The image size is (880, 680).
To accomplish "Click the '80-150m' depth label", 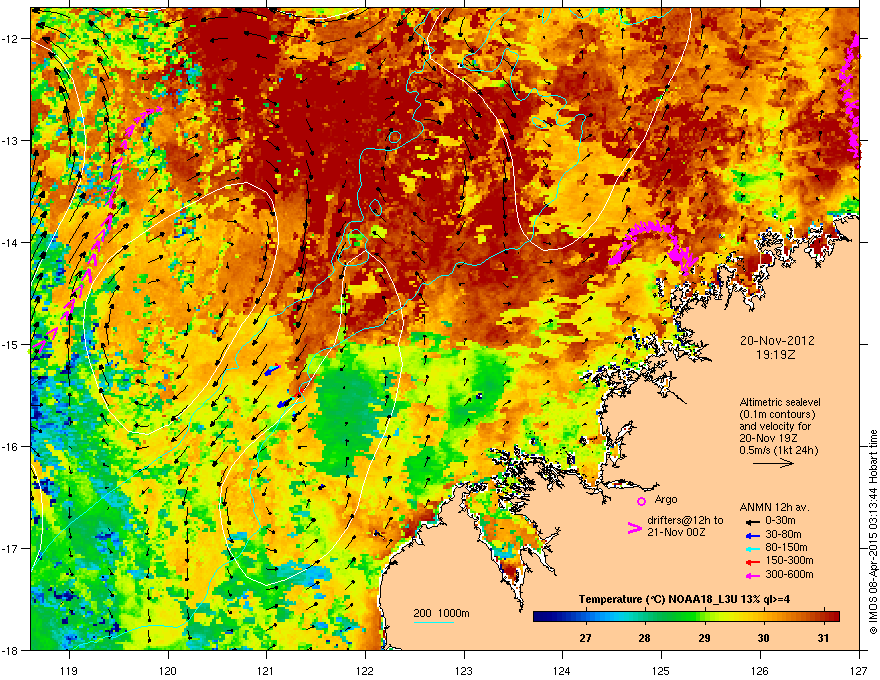I will point(786,547).
